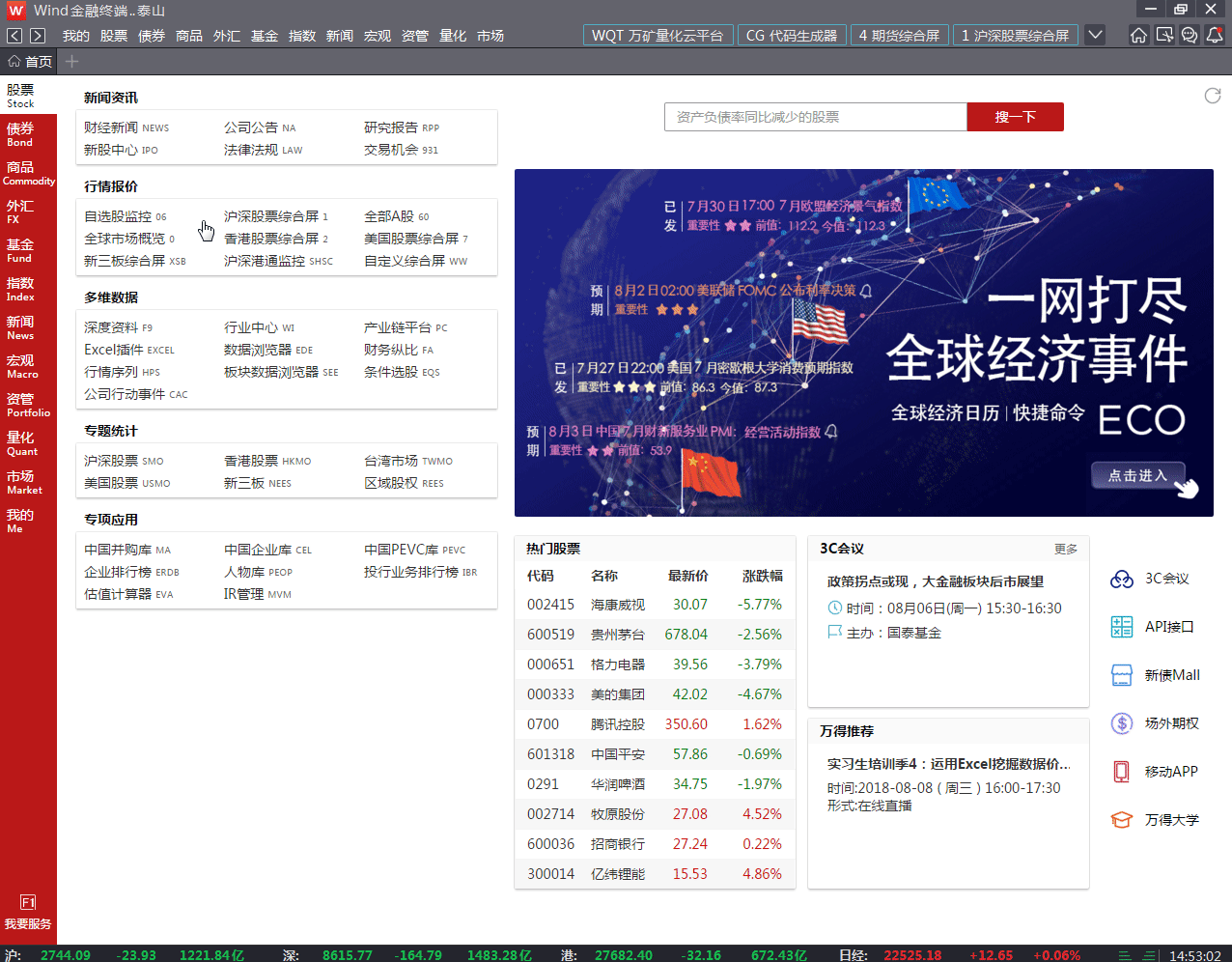Add a new tab with the plus icon
Viewport: 1232px width, 962px height.
(x=71, y=61)
